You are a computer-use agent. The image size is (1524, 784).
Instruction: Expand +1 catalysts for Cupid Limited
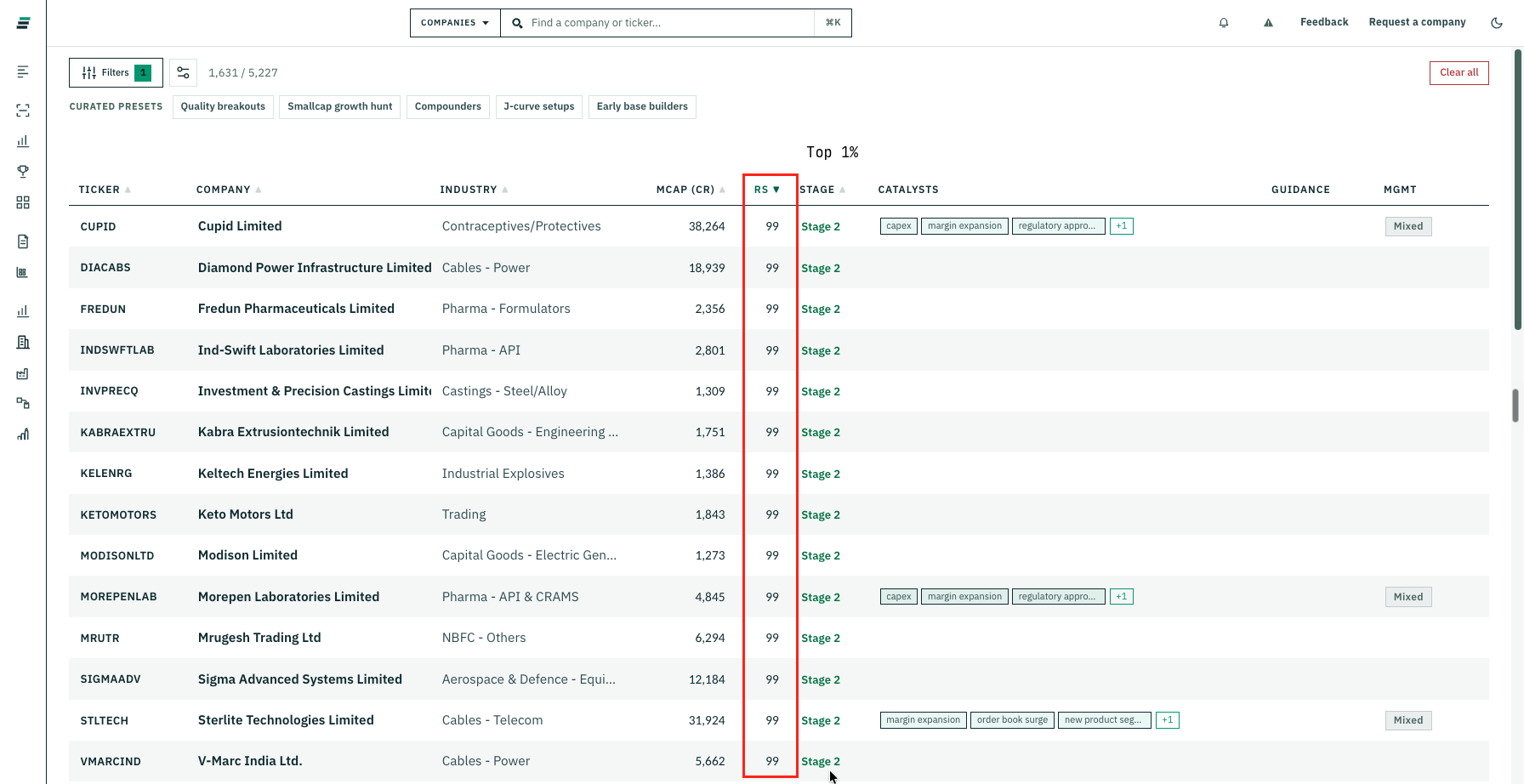tap(1122, 226)
